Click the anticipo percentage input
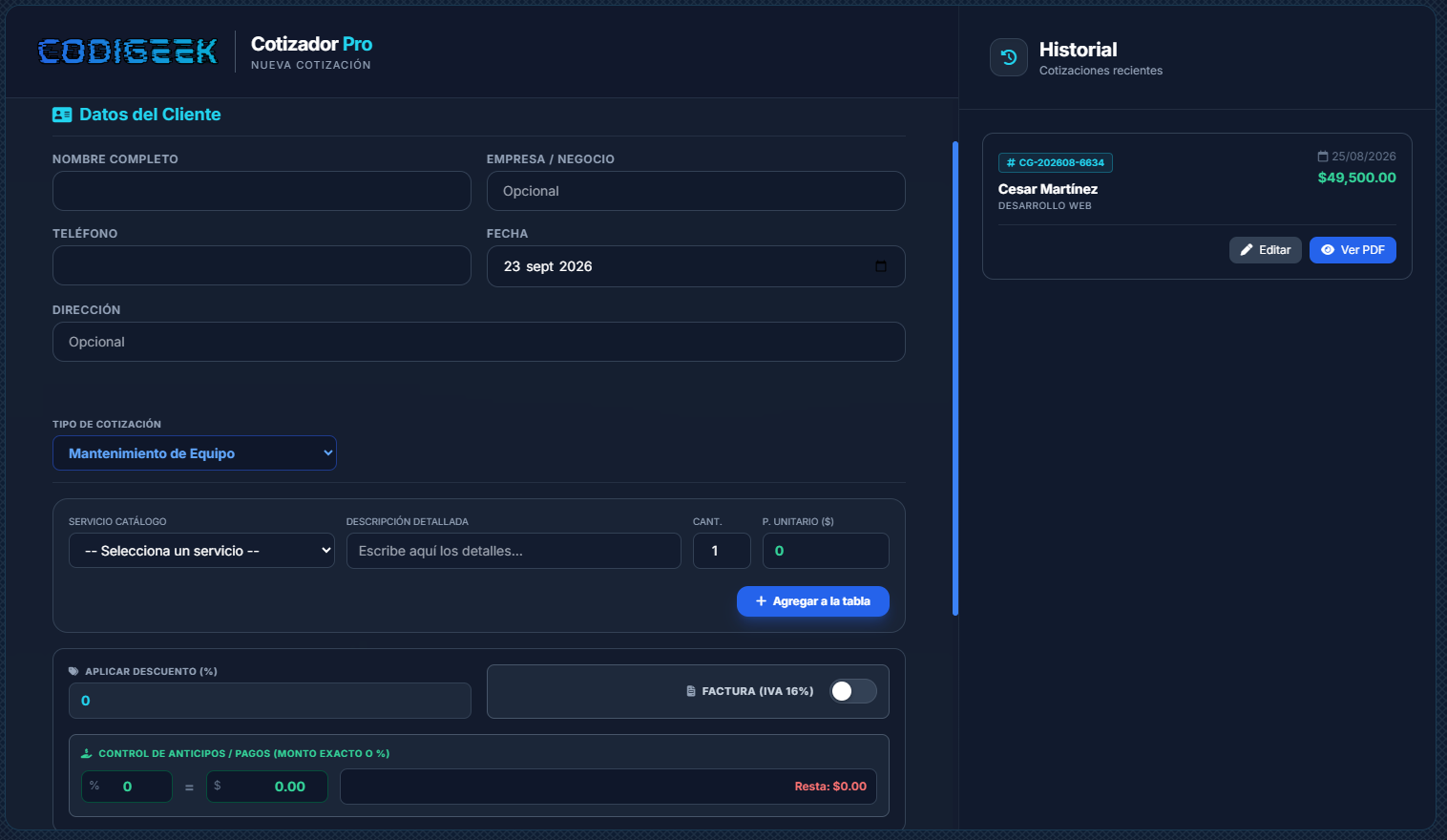 (127, 787)
